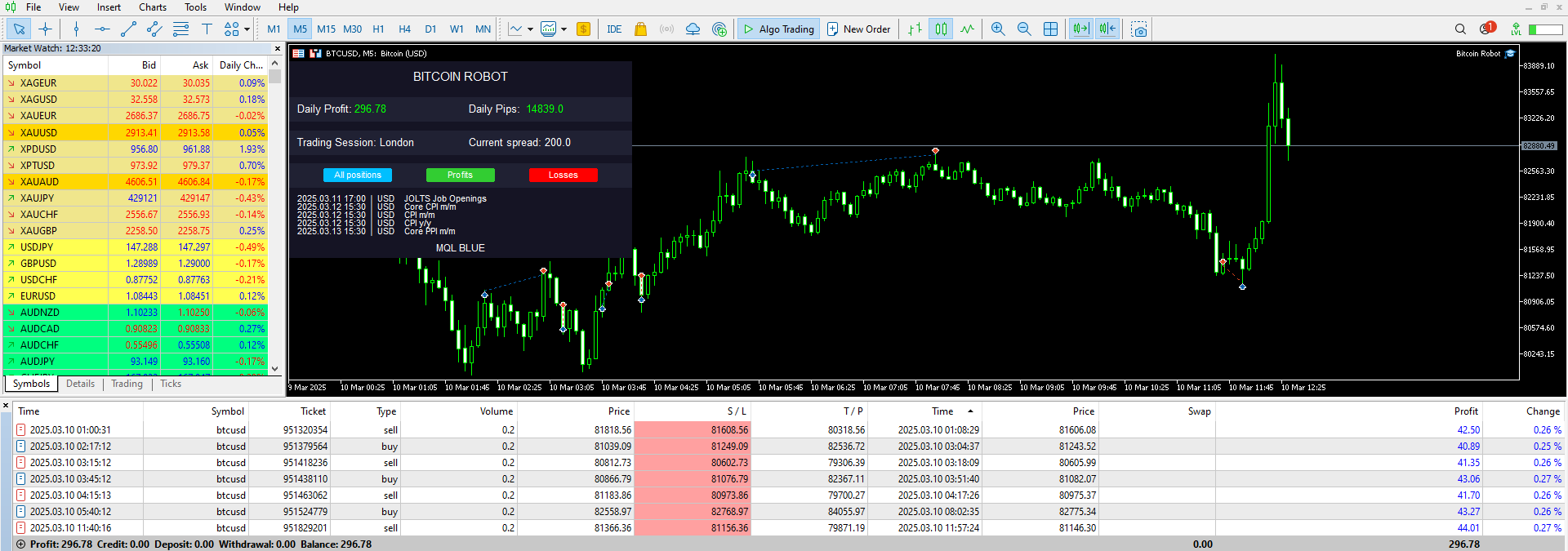This screenshot has height=551, width=1568.
Task: Switch chart to candlestick mode
Action: click(x=942, y=29)
